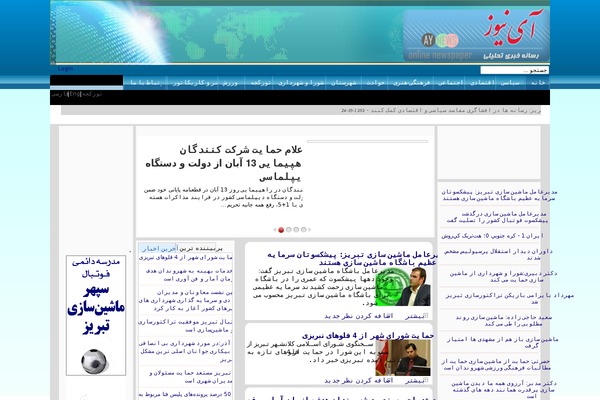Open latest-news item about خدمات بهینه به شهروندان

189,275
